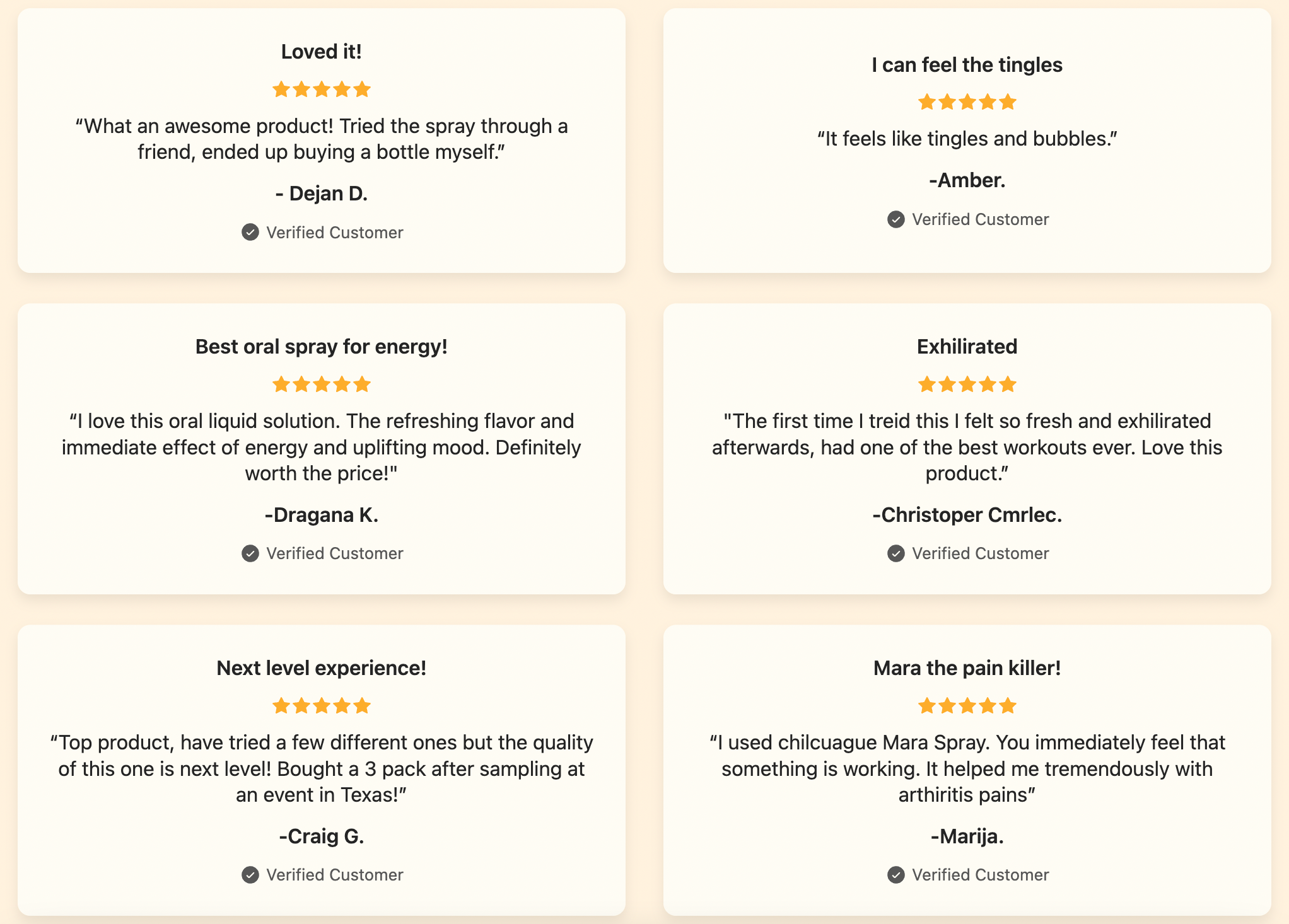The image size is (1289, 924).
Task: Click the Loved it! review title
Action: [x=322, y=52]
